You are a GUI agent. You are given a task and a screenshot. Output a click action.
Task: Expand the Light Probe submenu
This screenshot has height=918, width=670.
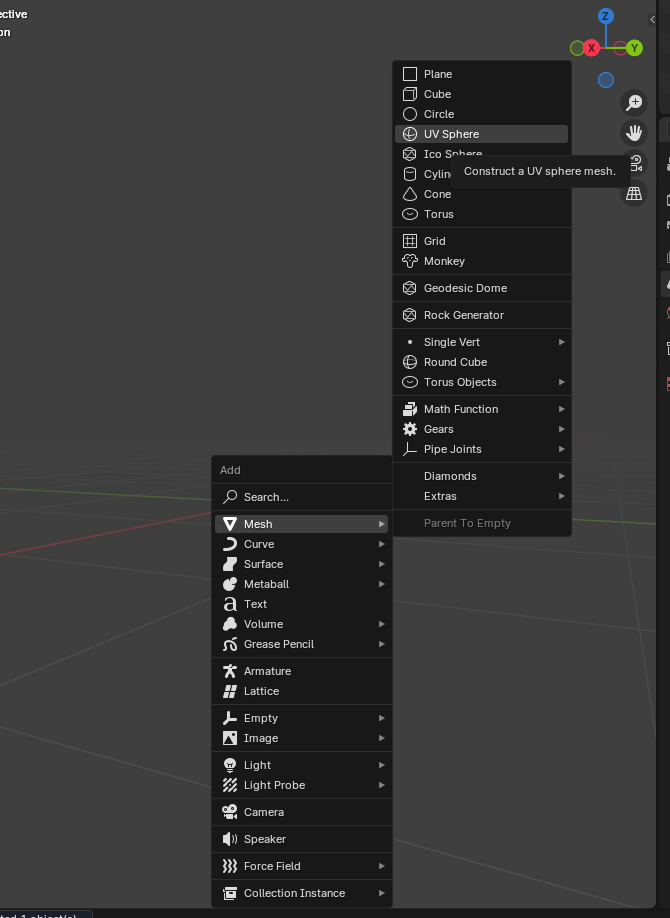(302, 785)
